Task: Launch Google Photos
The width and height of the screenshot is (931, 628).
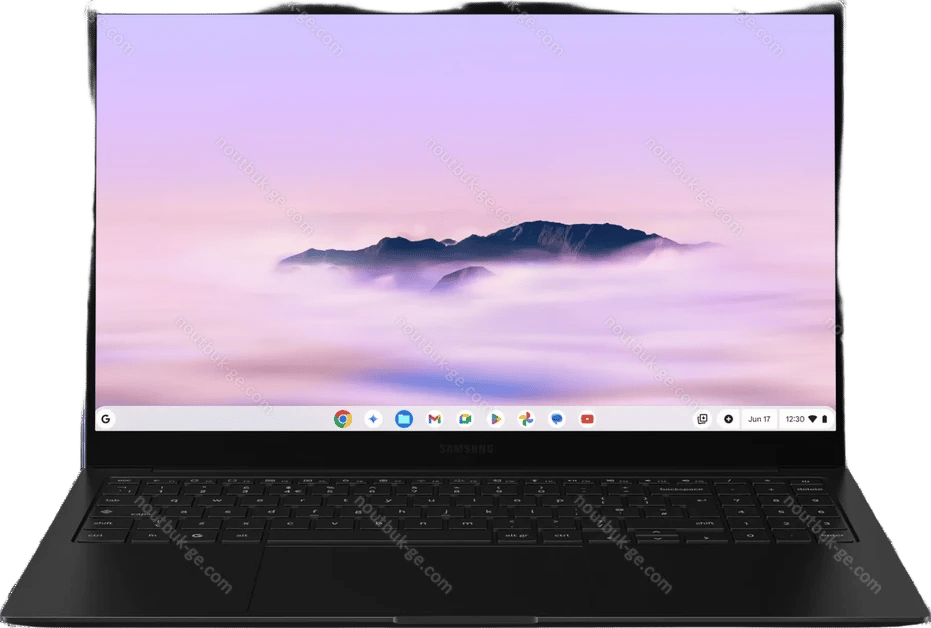Action: 526,419
